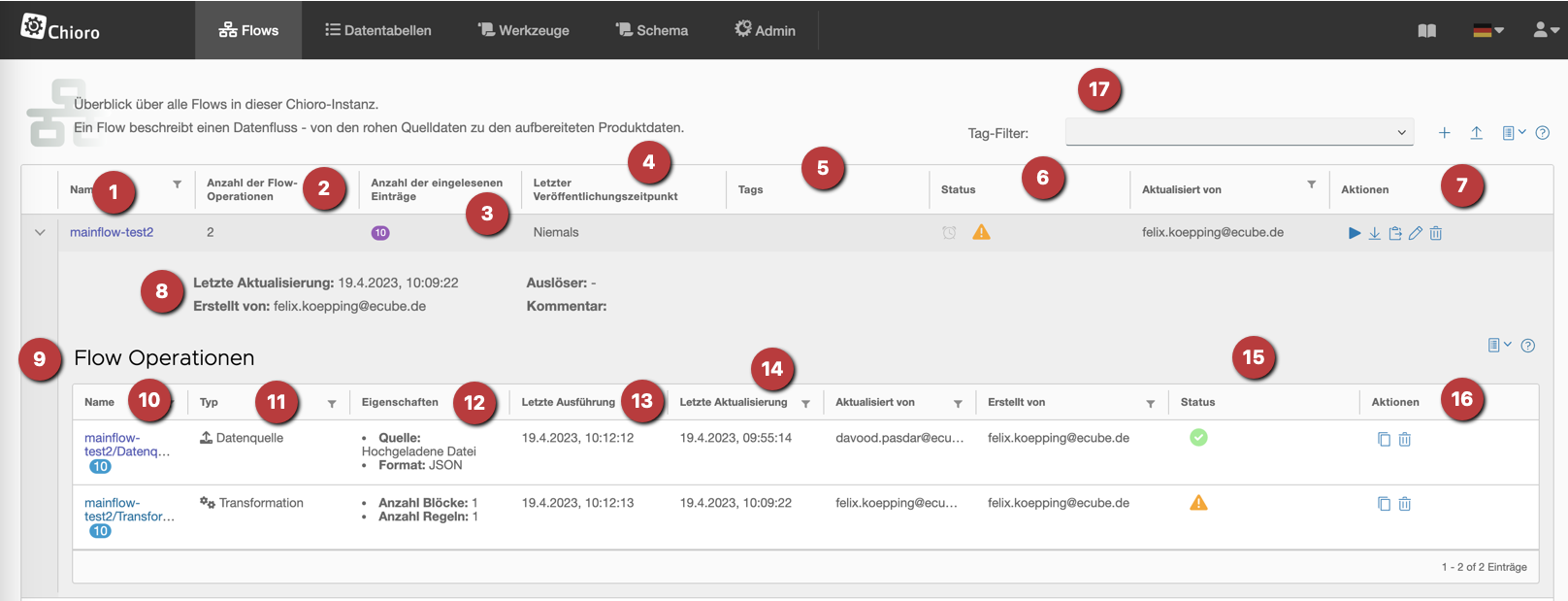This screenshot has width=1568, height=601.
Task: Open the mainflow-test2/Transfor… operation link
Action: coord(129,510)
